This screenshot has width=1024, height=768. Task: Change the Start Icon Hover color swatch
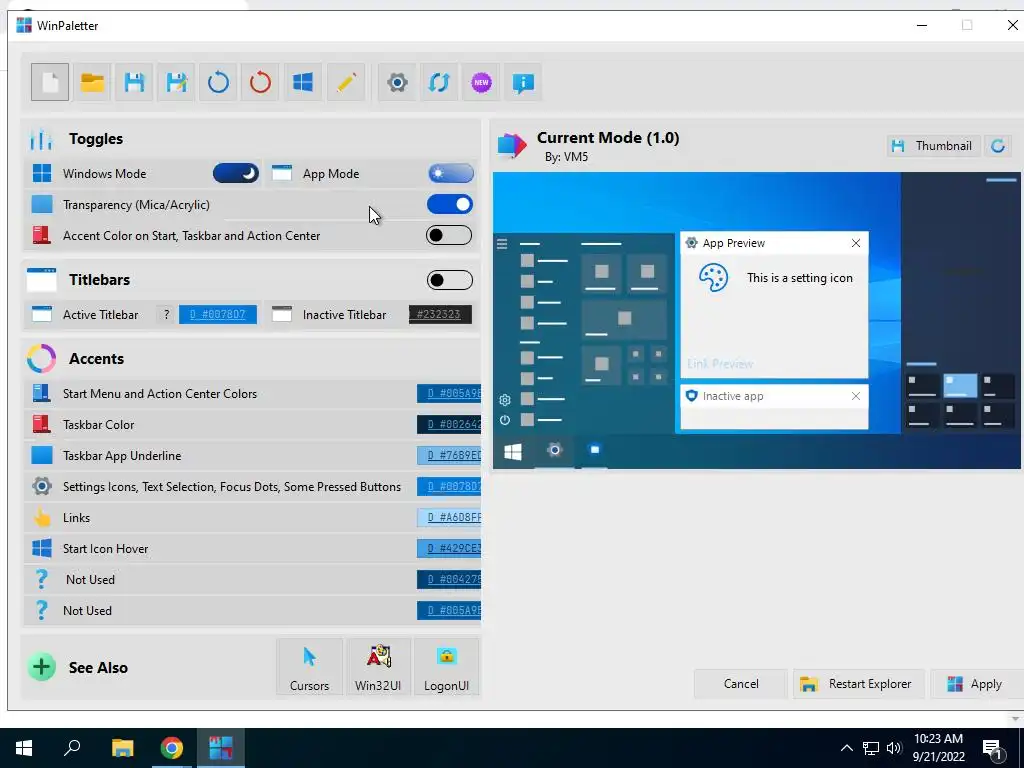click(449, 549)
